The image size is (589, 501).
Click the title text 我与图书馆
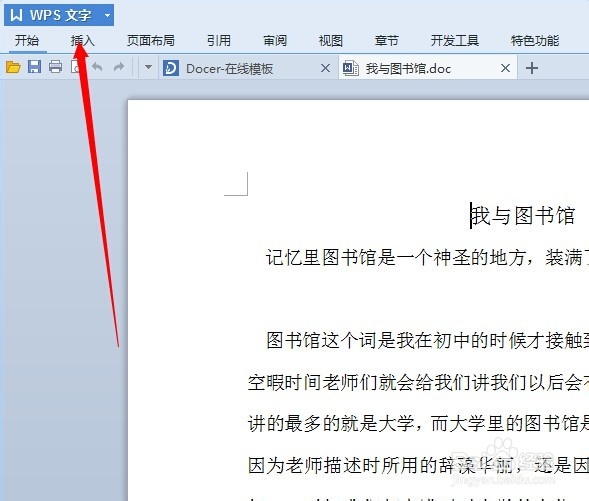[523, 216]
